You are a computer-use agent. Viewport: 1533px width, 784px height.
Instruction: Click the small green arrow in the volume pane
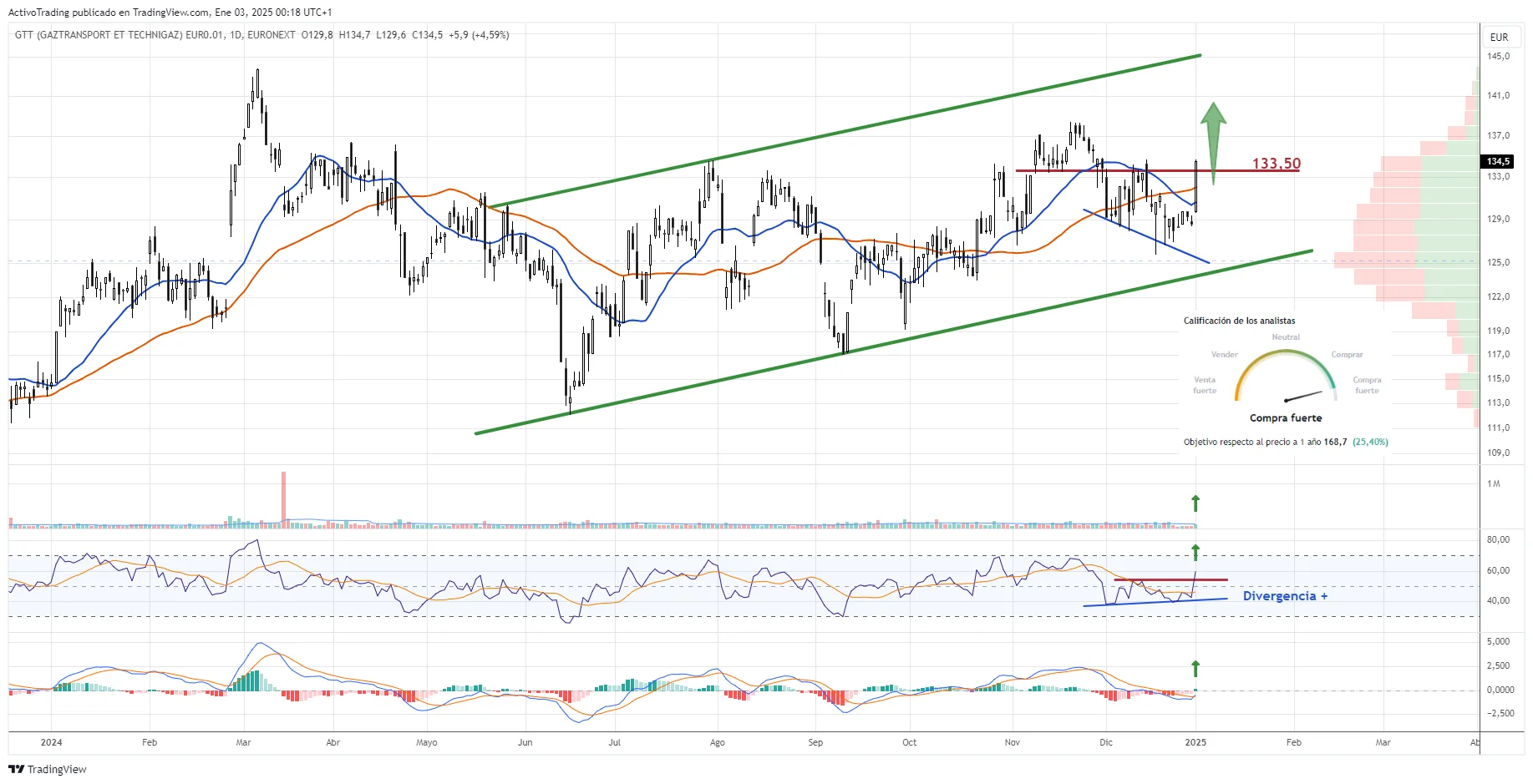point(1195,503)
